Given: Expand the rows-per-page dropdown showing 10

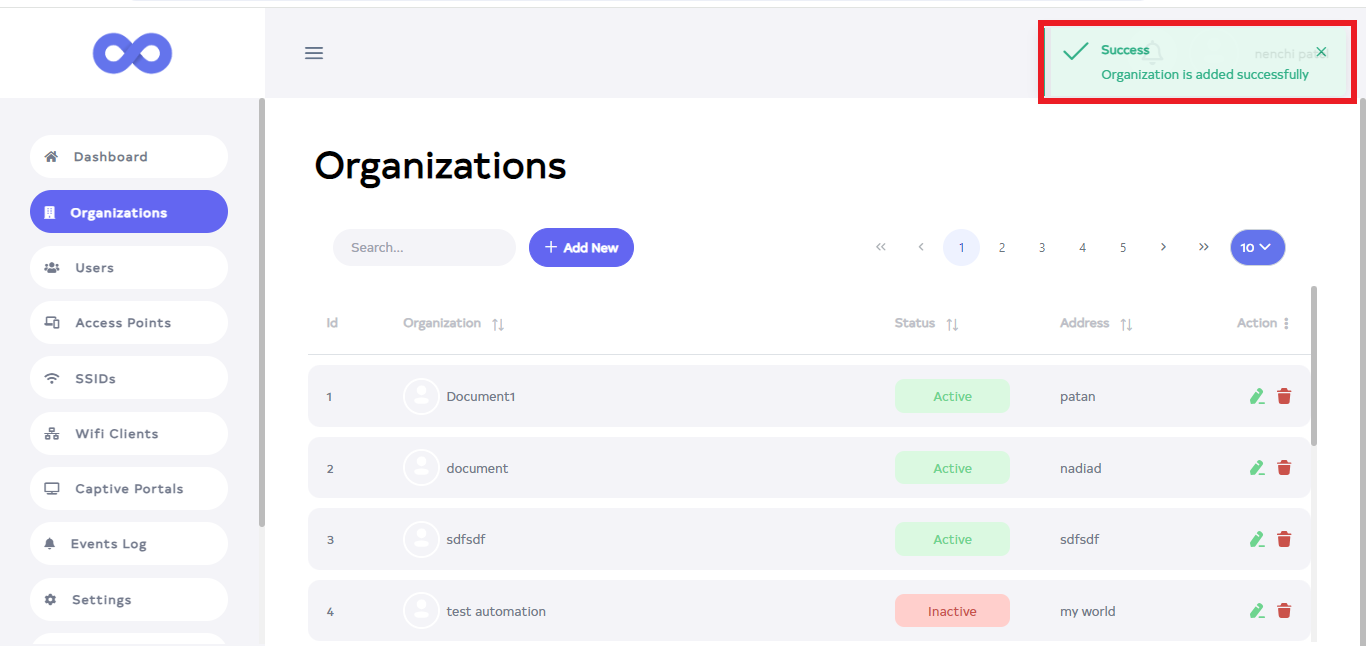Looking at the screenshot, I should pos(1257,247).
